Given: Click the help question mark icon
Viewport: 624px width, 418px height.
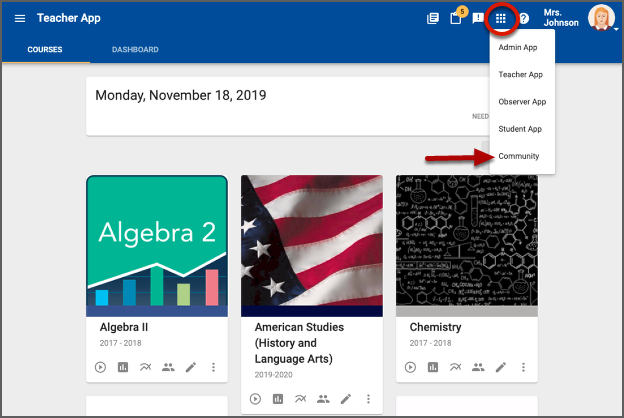Looking at the screenshot, I should tap(523, 19).
